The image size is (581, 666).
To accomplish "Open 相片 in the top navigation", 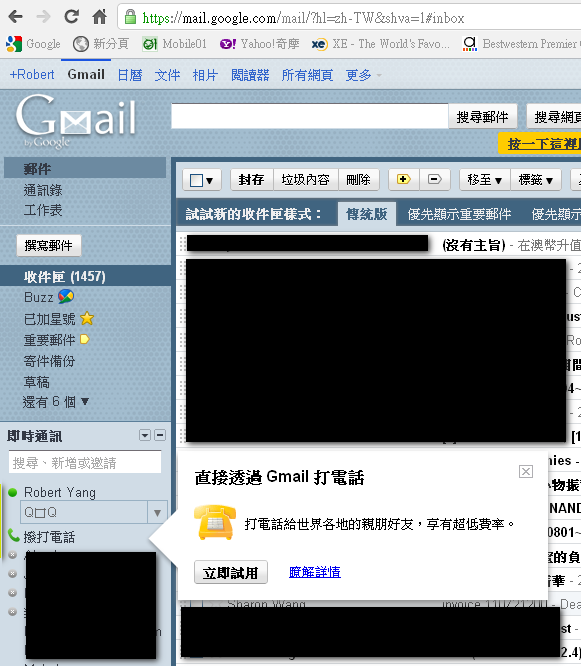I will pos(205,75).
